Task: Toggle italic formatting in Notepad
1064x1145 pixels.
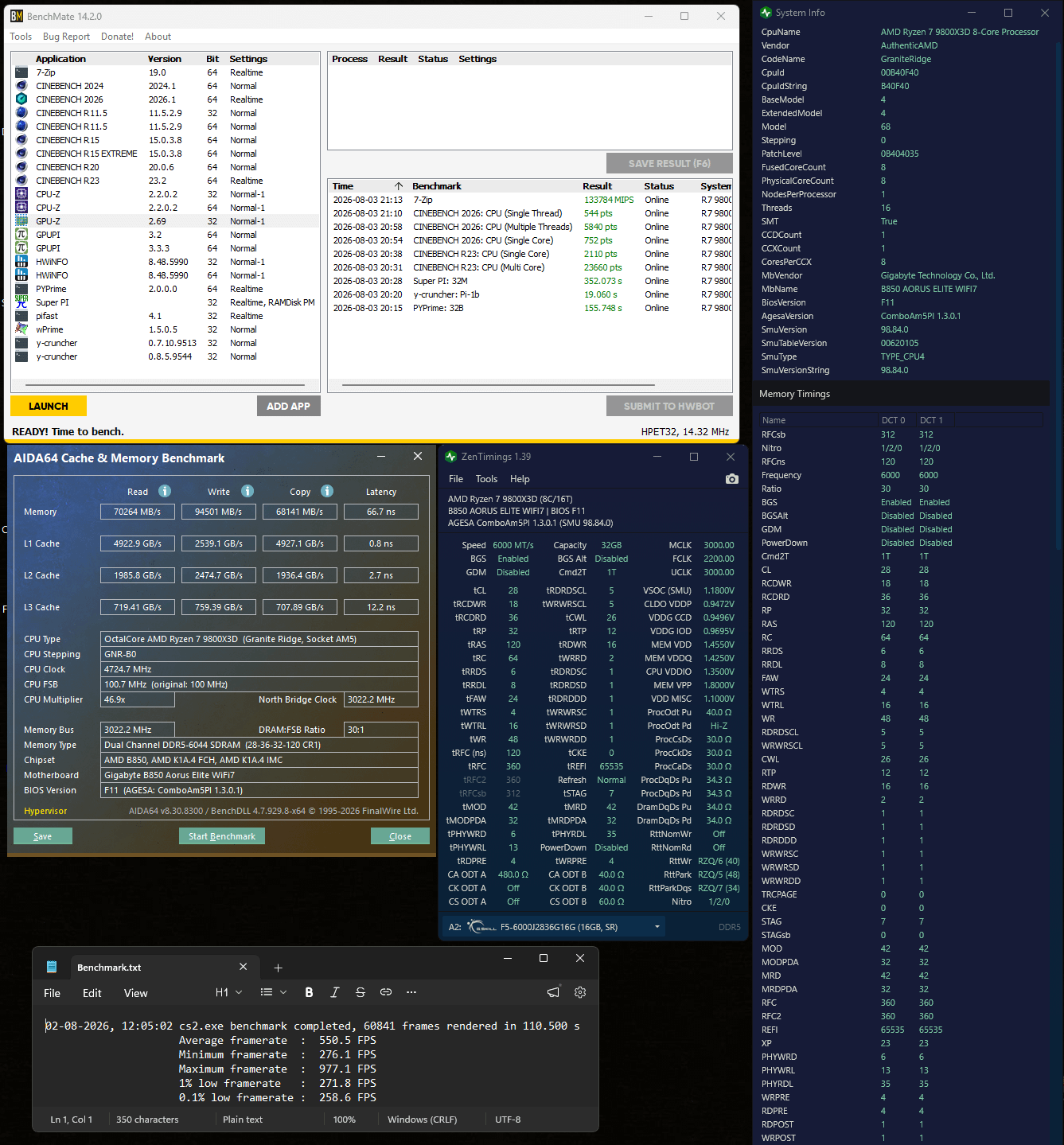Action: (x=335, y=992)
